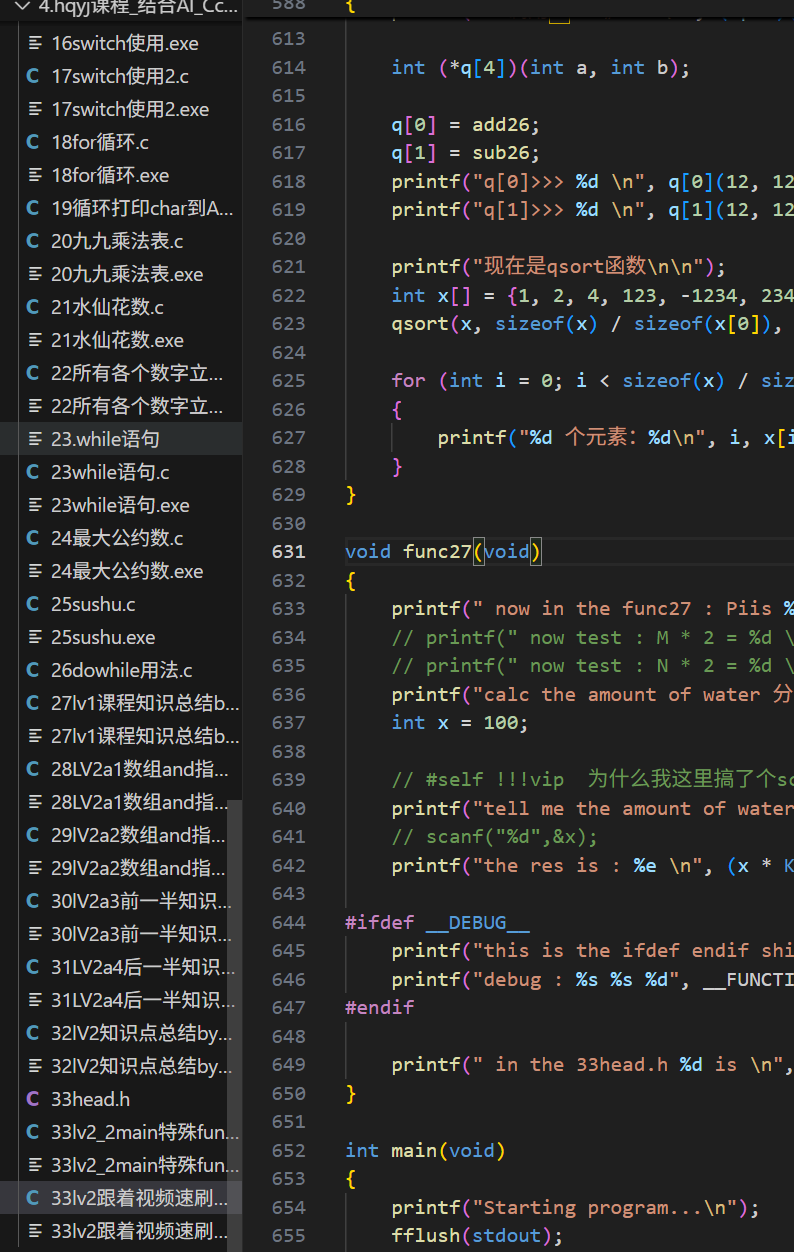Click the C icon beside 27lv1课程知识总结b...
This screenshot has height=1252, width=794.
click(33, 703)
